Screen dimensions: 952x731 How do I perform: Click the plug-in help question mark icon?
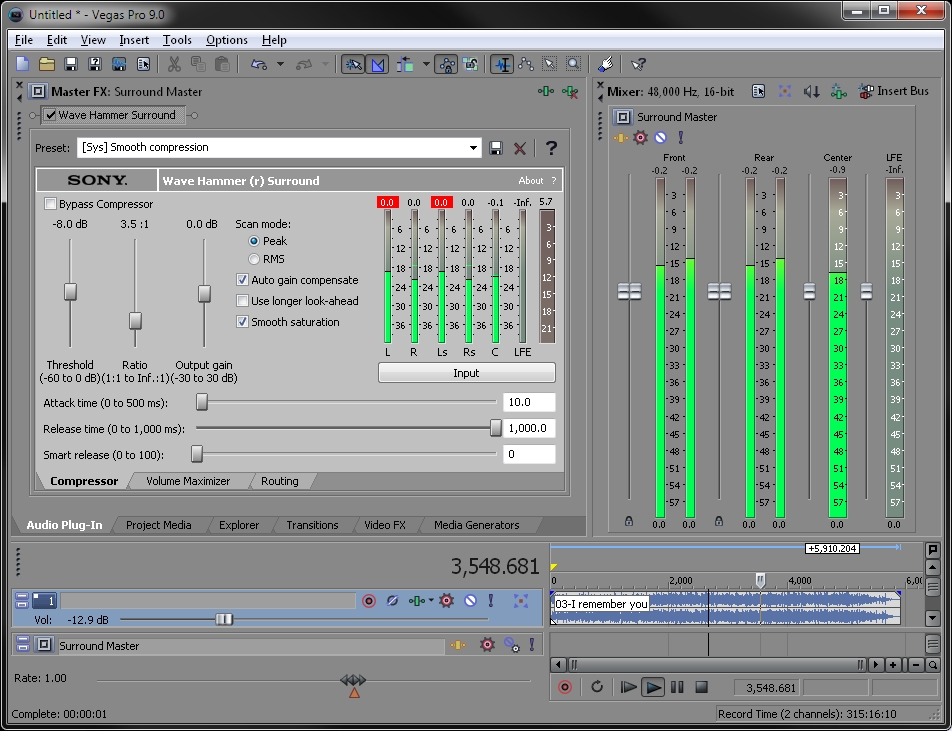point(551,148)
